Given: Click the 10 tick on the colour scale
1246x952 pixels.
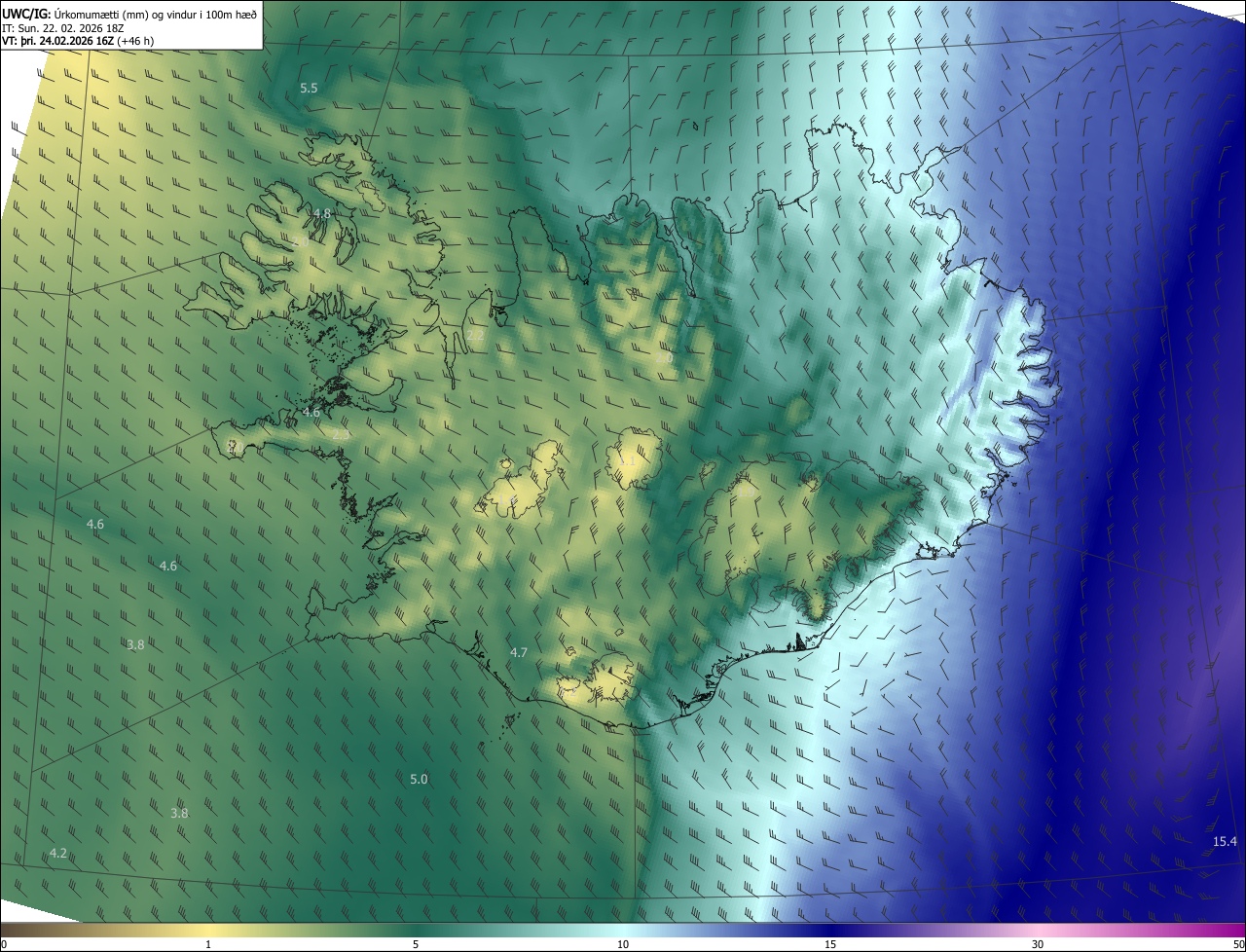Looking at the screenshot, I should 623,945.
